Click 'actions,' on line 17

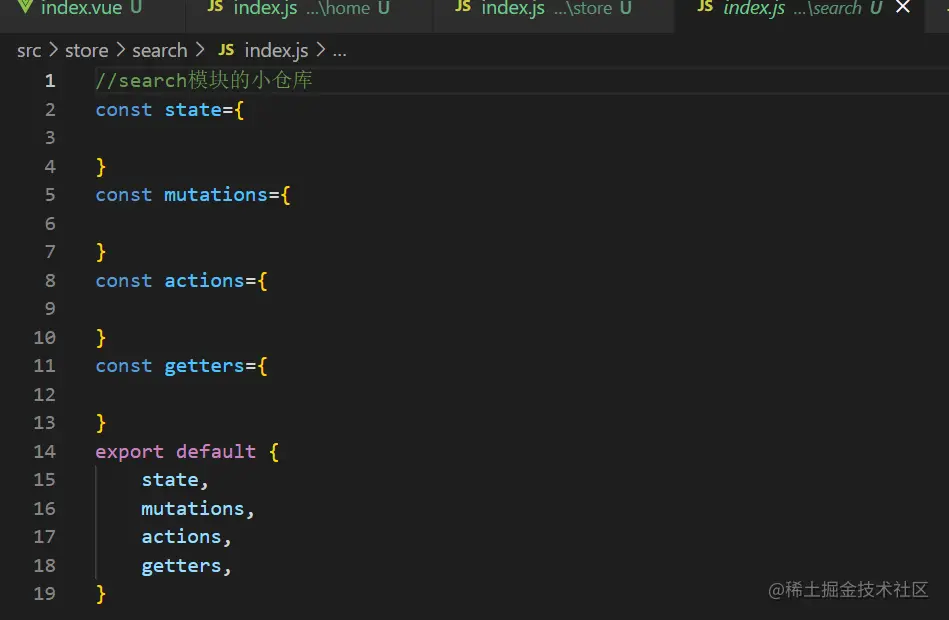tap(186, 537)
